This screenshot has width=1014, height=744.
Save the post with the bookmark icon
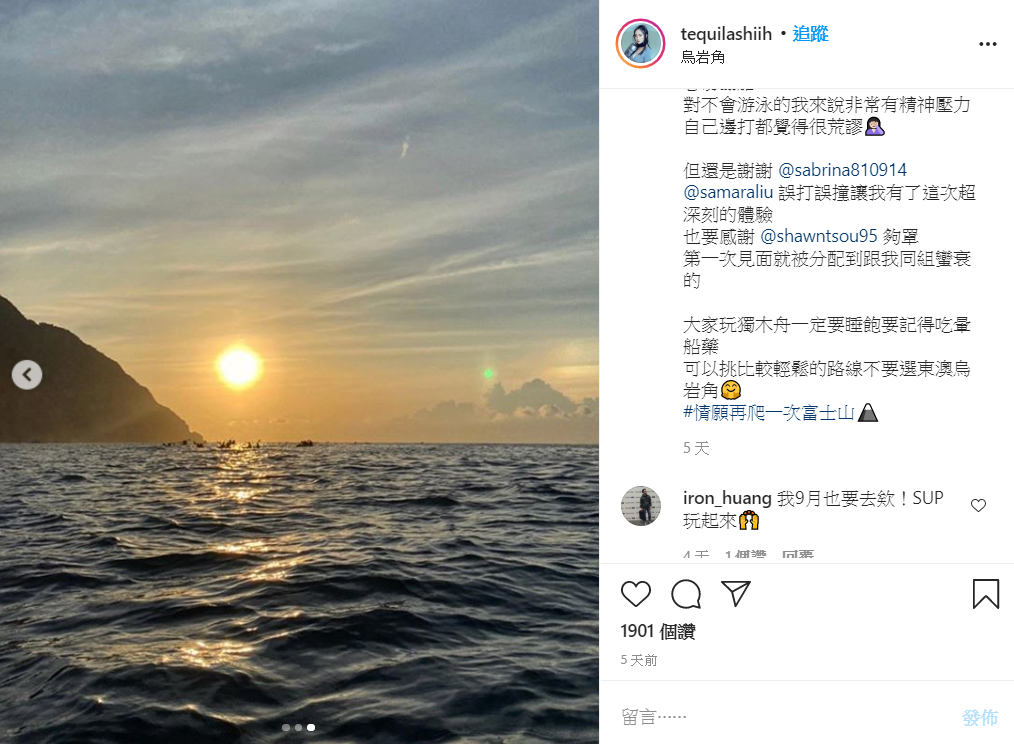coord(986,593)
